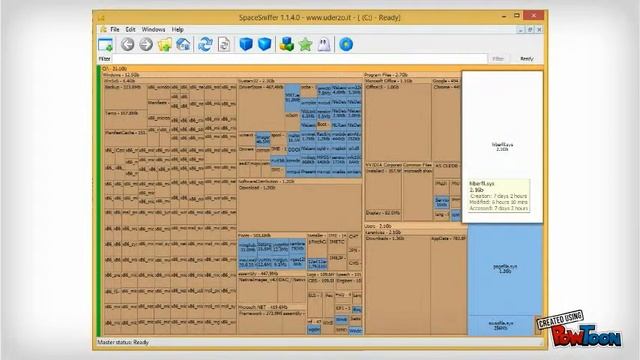
Task: Click the application icon beside File menu
Action: pos(103,29)
